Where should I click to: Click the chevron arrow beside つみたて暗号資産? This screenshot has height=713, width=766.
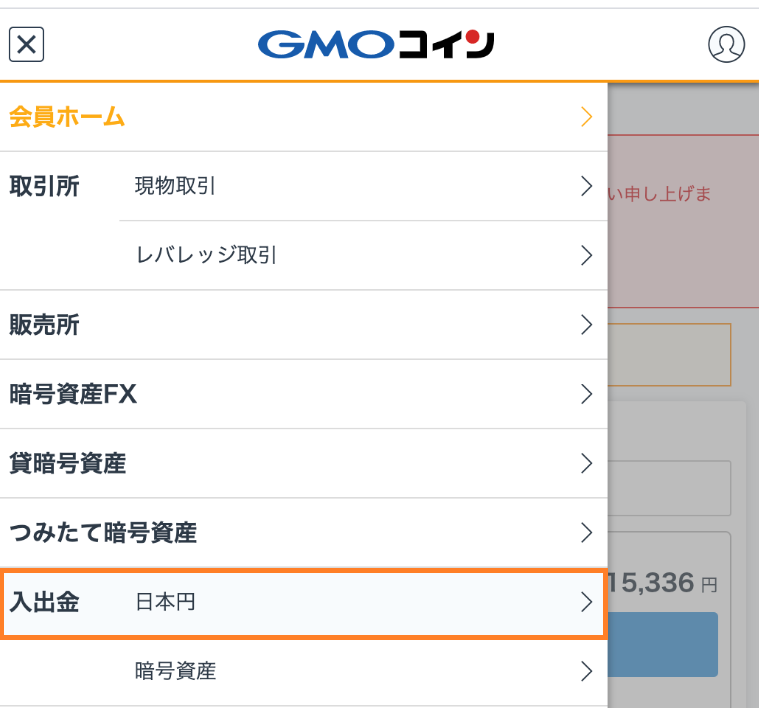[x=587, y=533]
